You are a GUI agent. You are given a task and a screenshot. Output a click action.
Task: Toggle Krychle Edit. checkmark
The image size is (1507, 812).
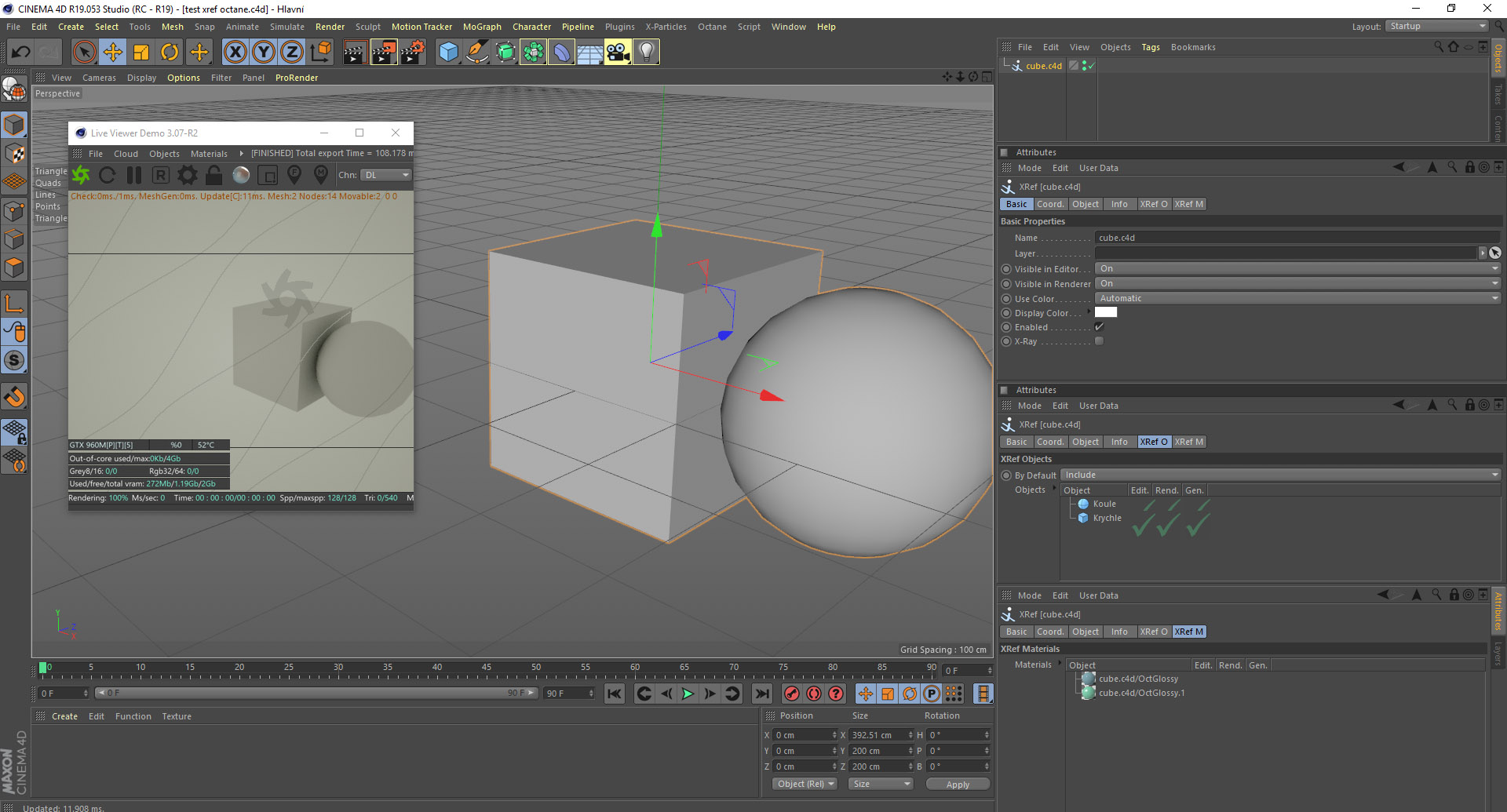1143,525
